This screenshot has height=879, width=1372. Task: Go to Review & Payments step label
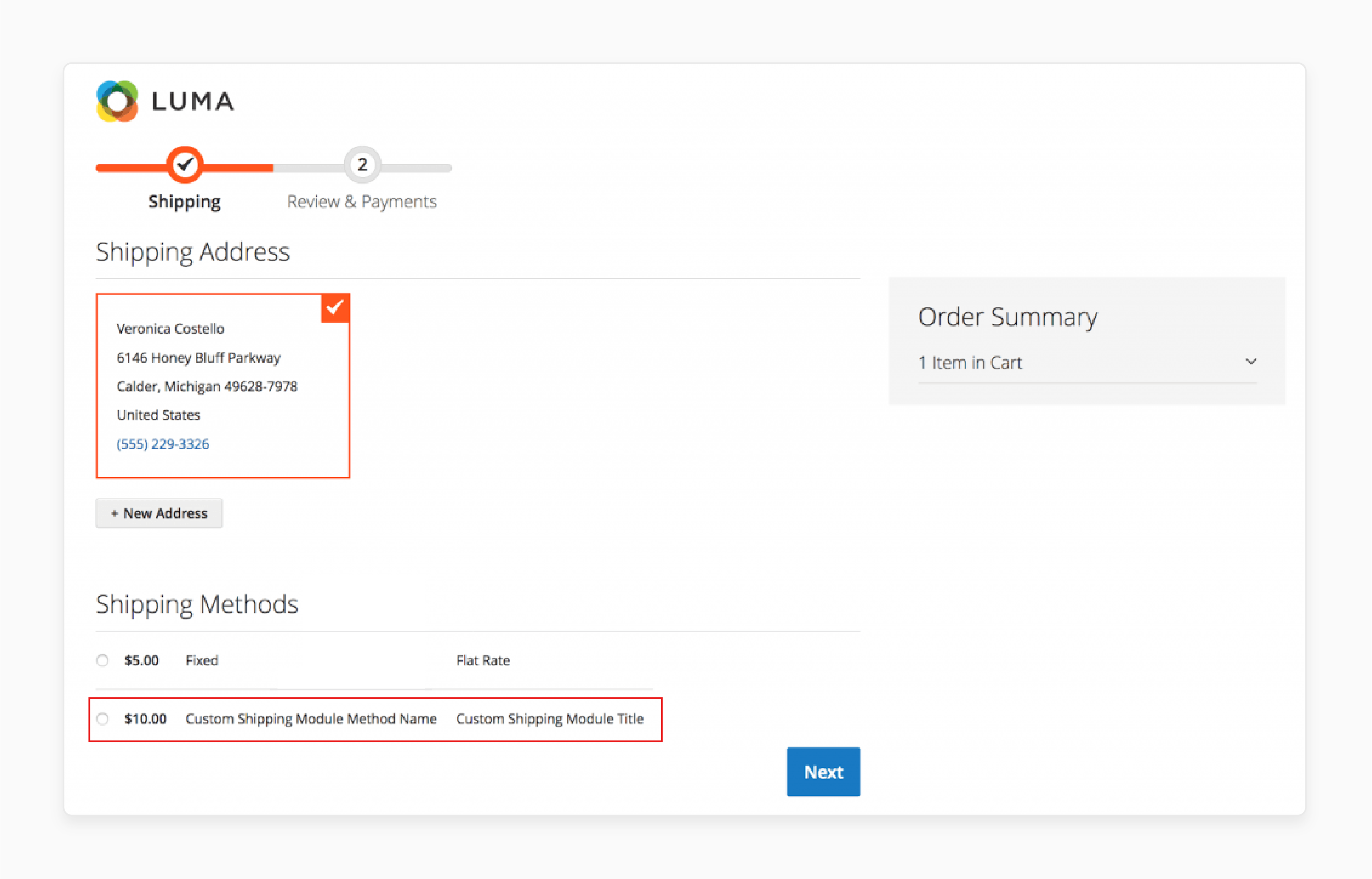pos(362,201)
